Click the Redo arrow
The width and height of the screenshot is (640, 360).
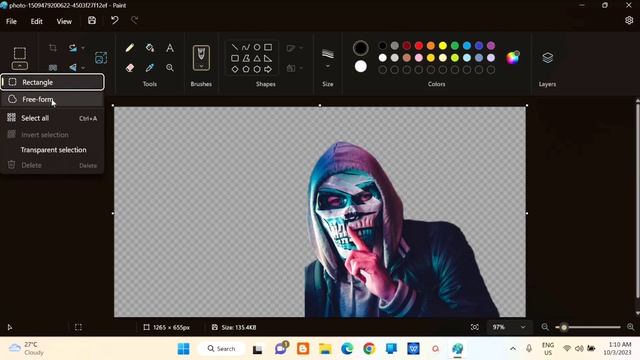(x=135, y=20)
